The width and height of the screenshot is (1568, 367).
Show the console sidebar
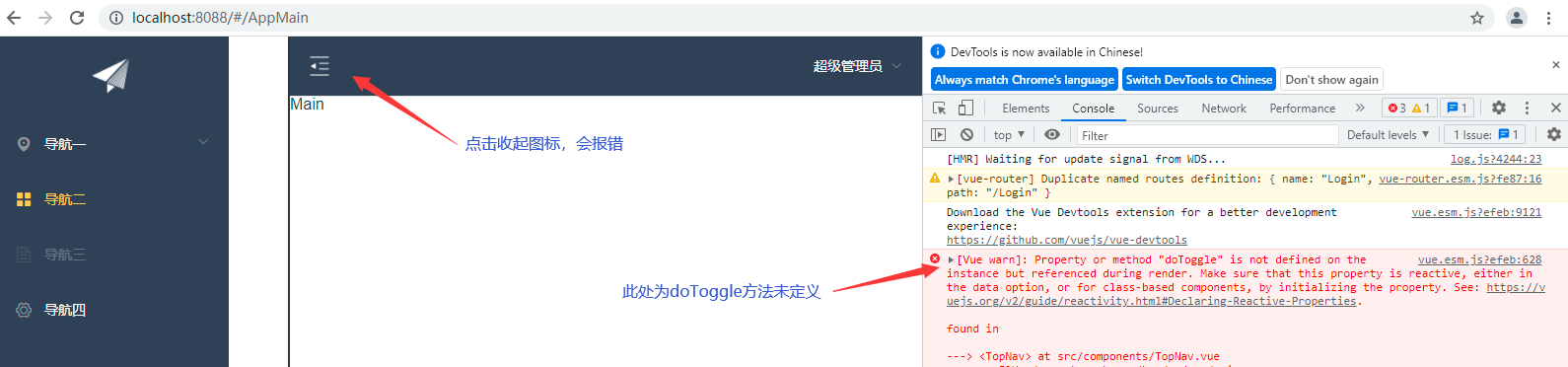[x=939, y=134]
